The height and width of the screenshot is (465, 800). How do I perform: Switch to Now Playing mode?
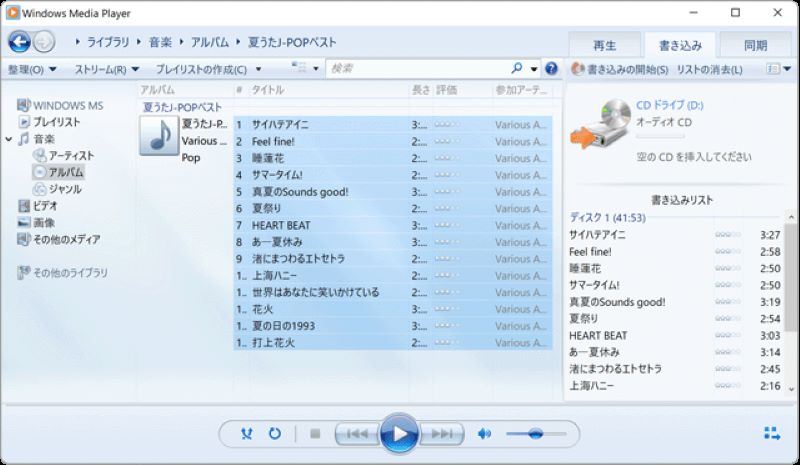pos(772,434)
